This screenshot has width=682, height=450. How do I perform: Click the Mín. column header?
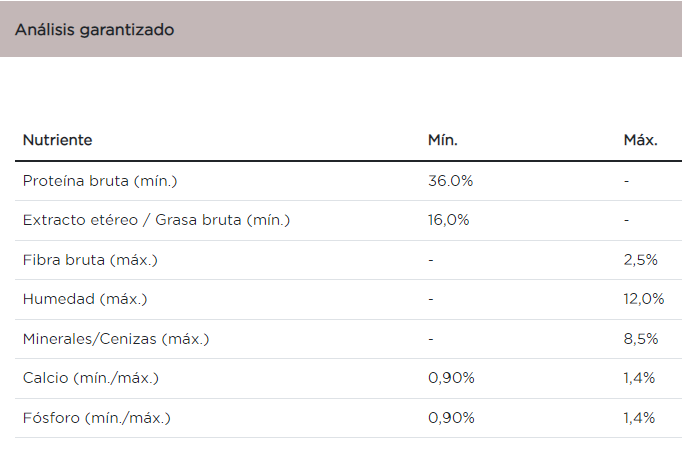point(443,141)
